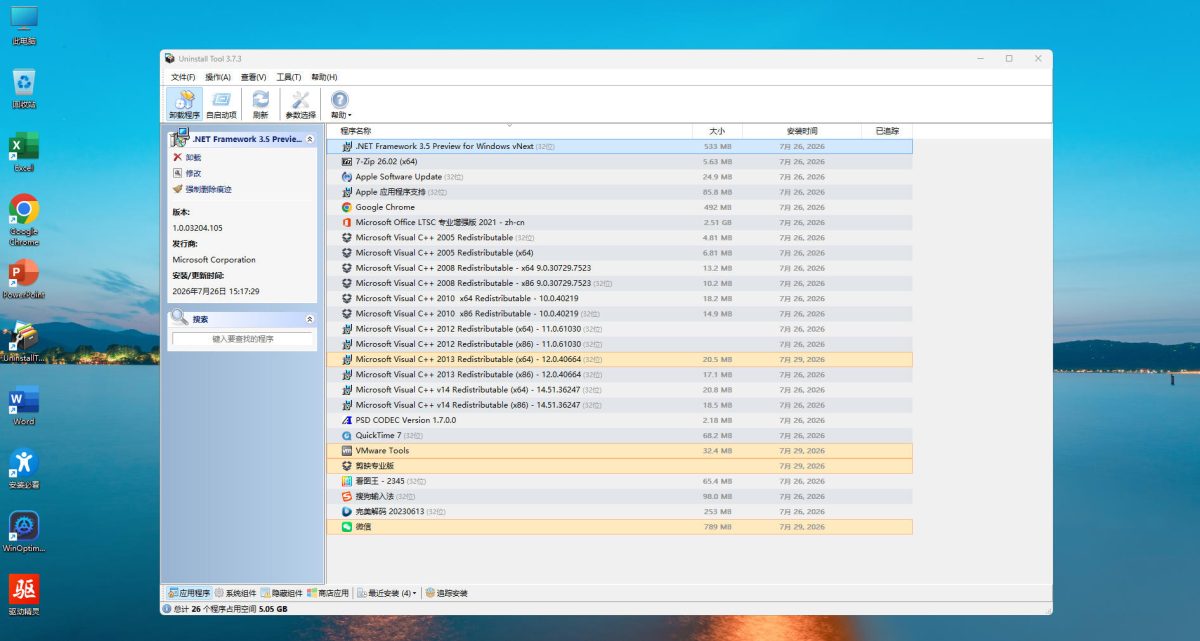Open the 自启动项 toolbar icon
The width and height of the screenshot is (1200, 641).
pyautogui.click(x=221, y=104)
